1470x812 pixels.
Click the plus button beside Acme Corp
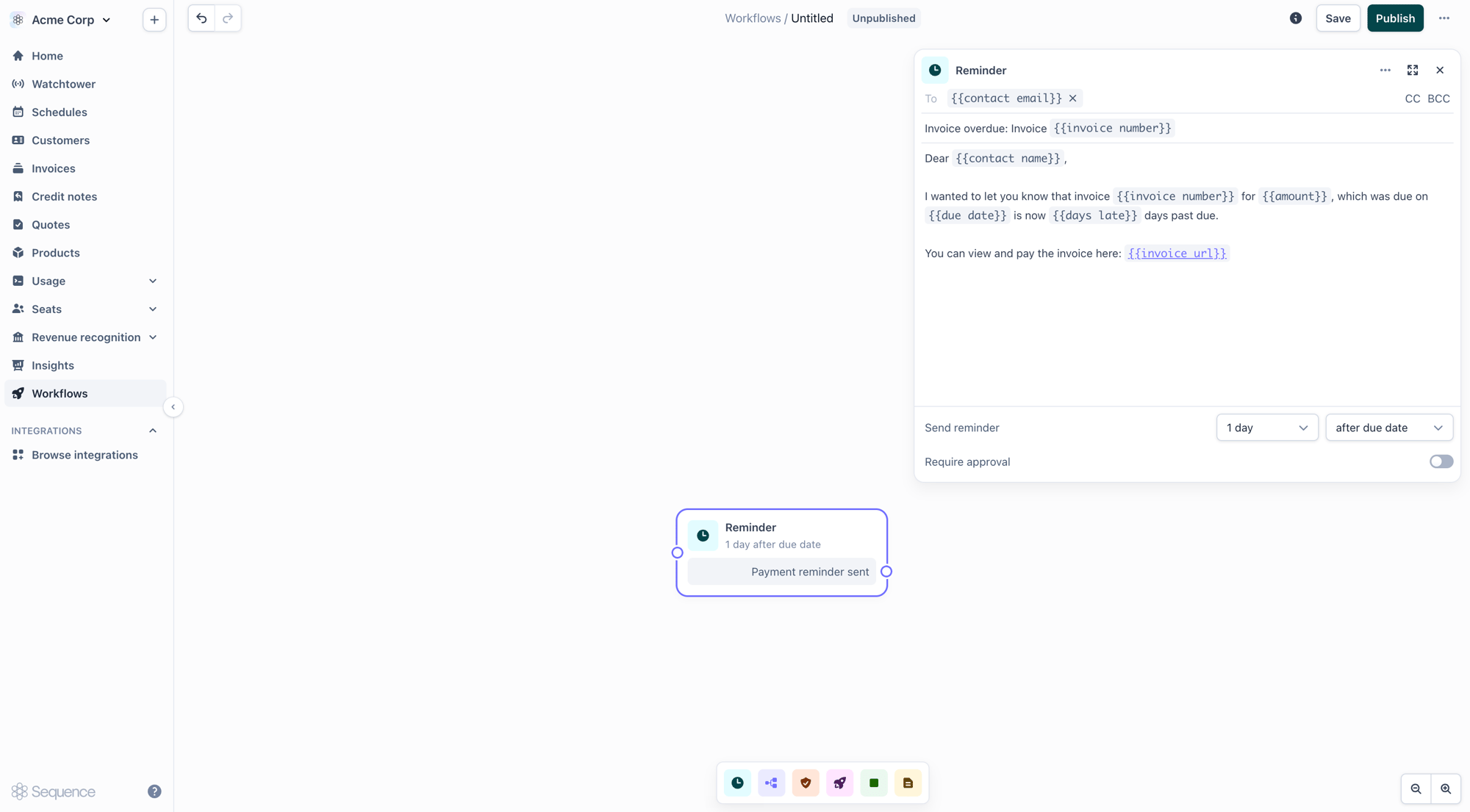click(154, 20)
